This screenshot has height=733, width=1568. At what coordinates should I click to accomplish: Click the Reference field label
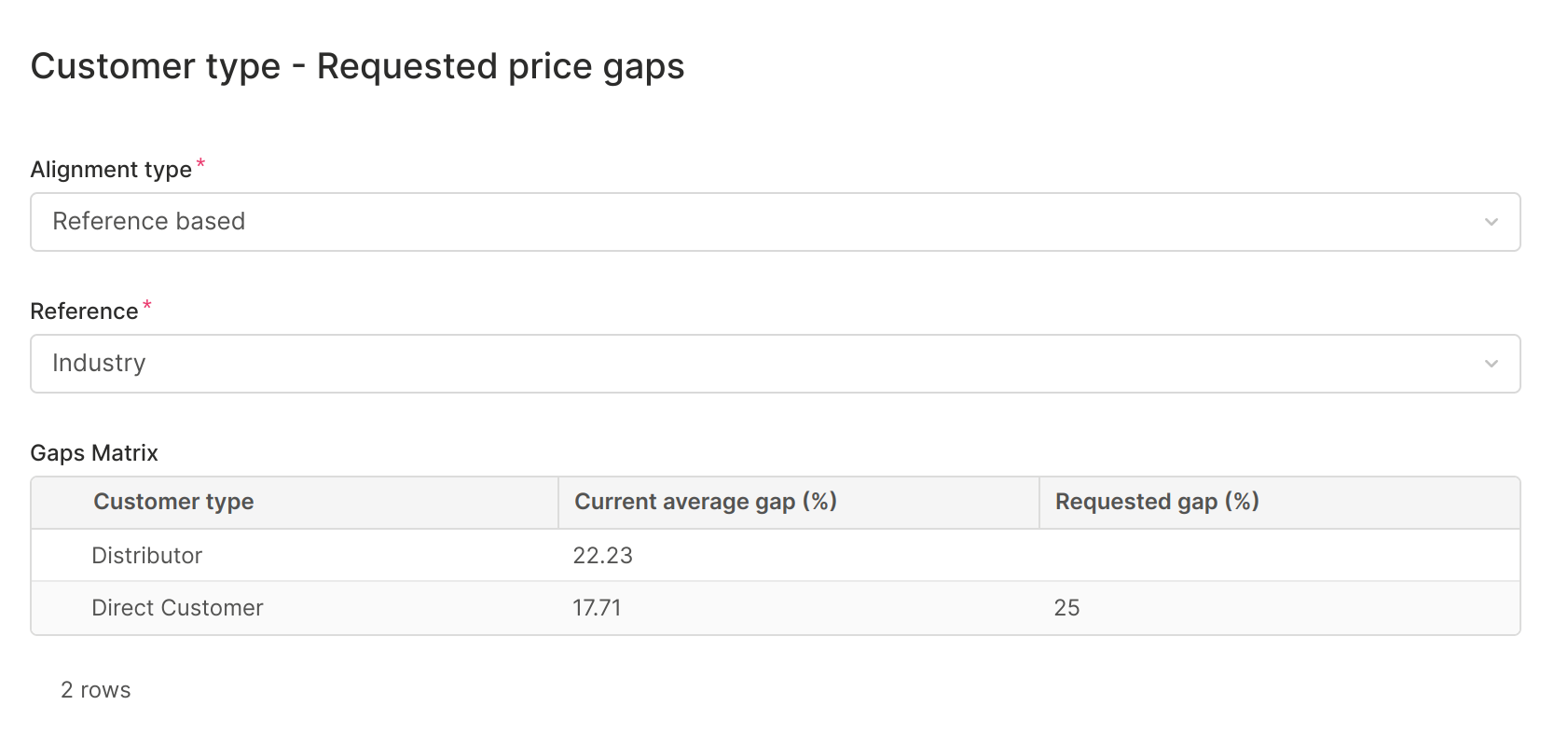(x=84, y=311)
